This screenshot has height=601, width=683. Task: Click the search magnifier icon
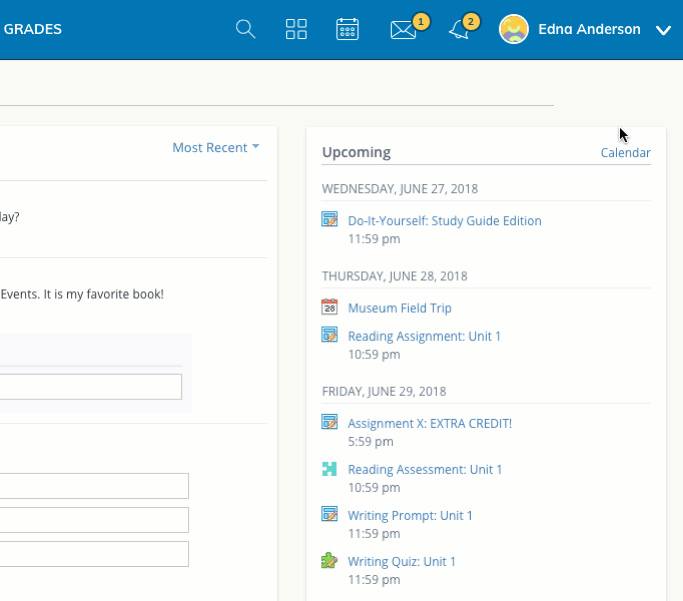pos(245,29)
